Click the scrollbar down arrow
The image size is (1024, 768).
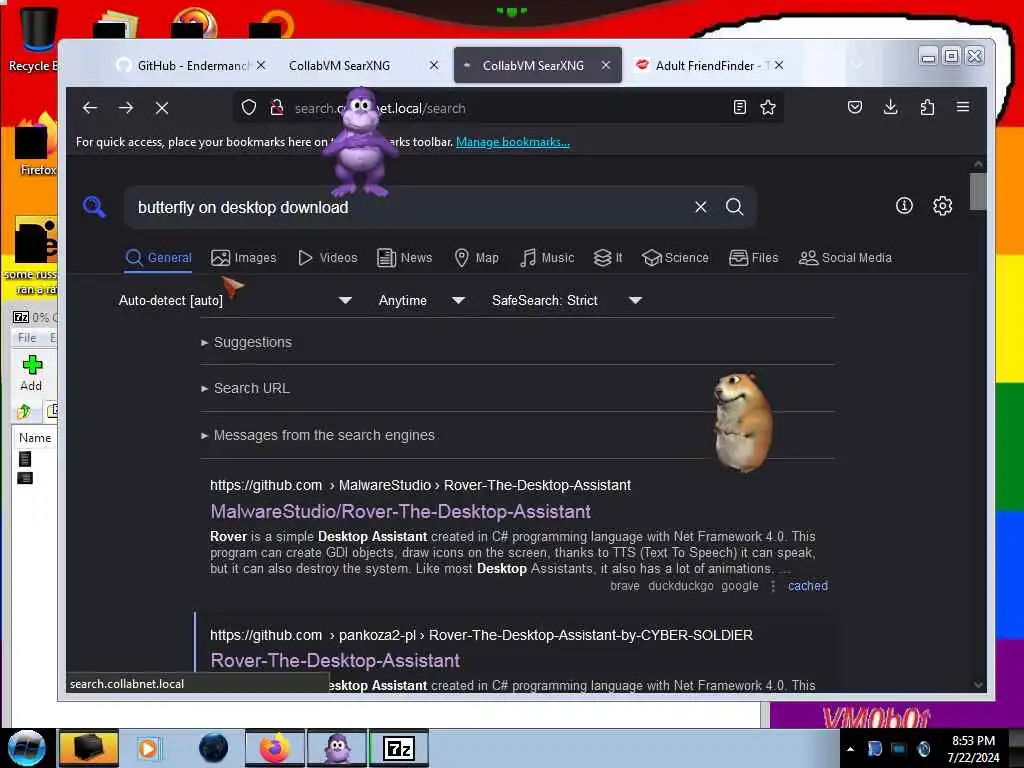click(978, 684)
